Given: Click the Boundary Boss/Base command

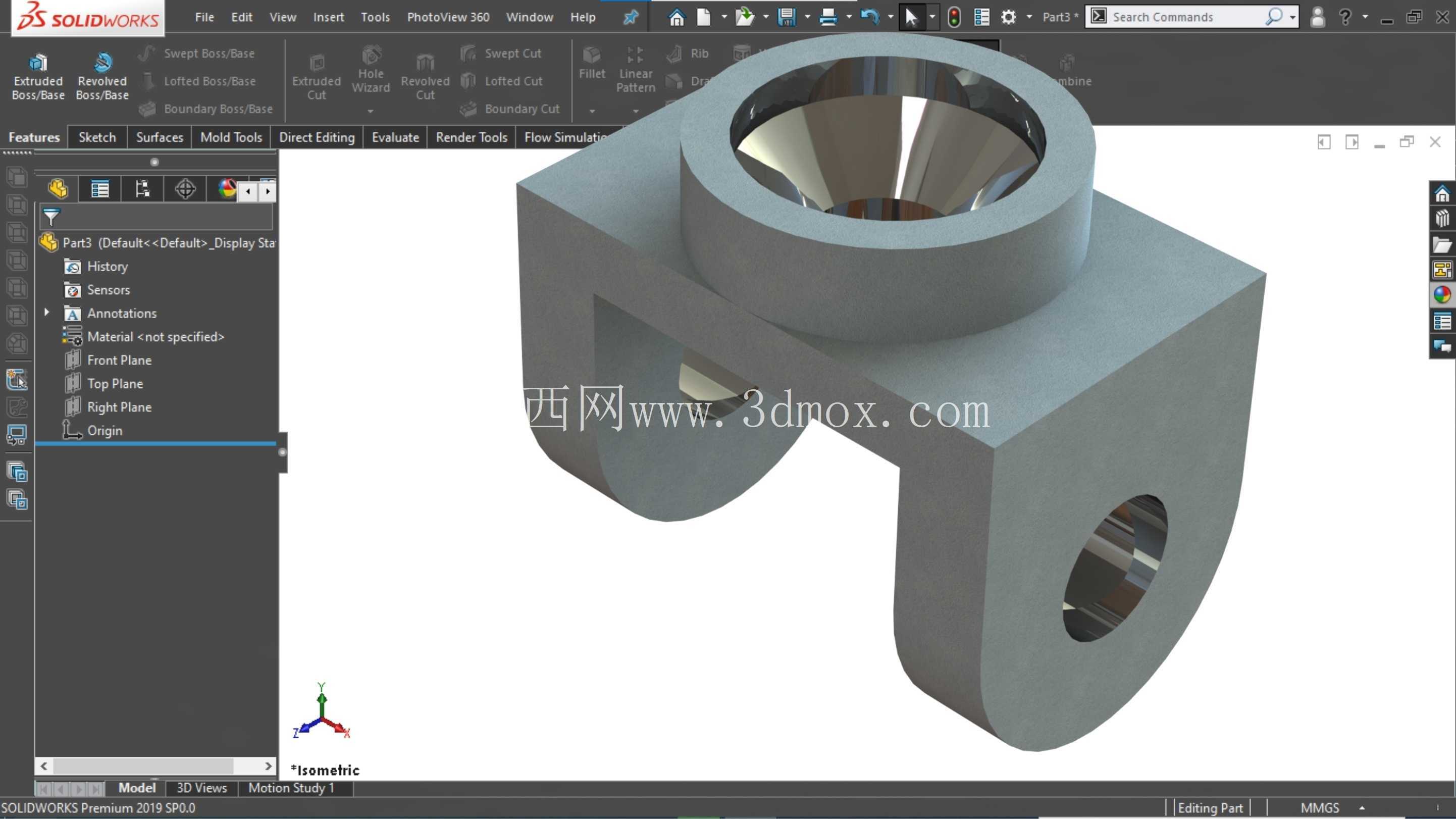Looking at the screenshot, I should pyautogui.click(x=206, y=109).
